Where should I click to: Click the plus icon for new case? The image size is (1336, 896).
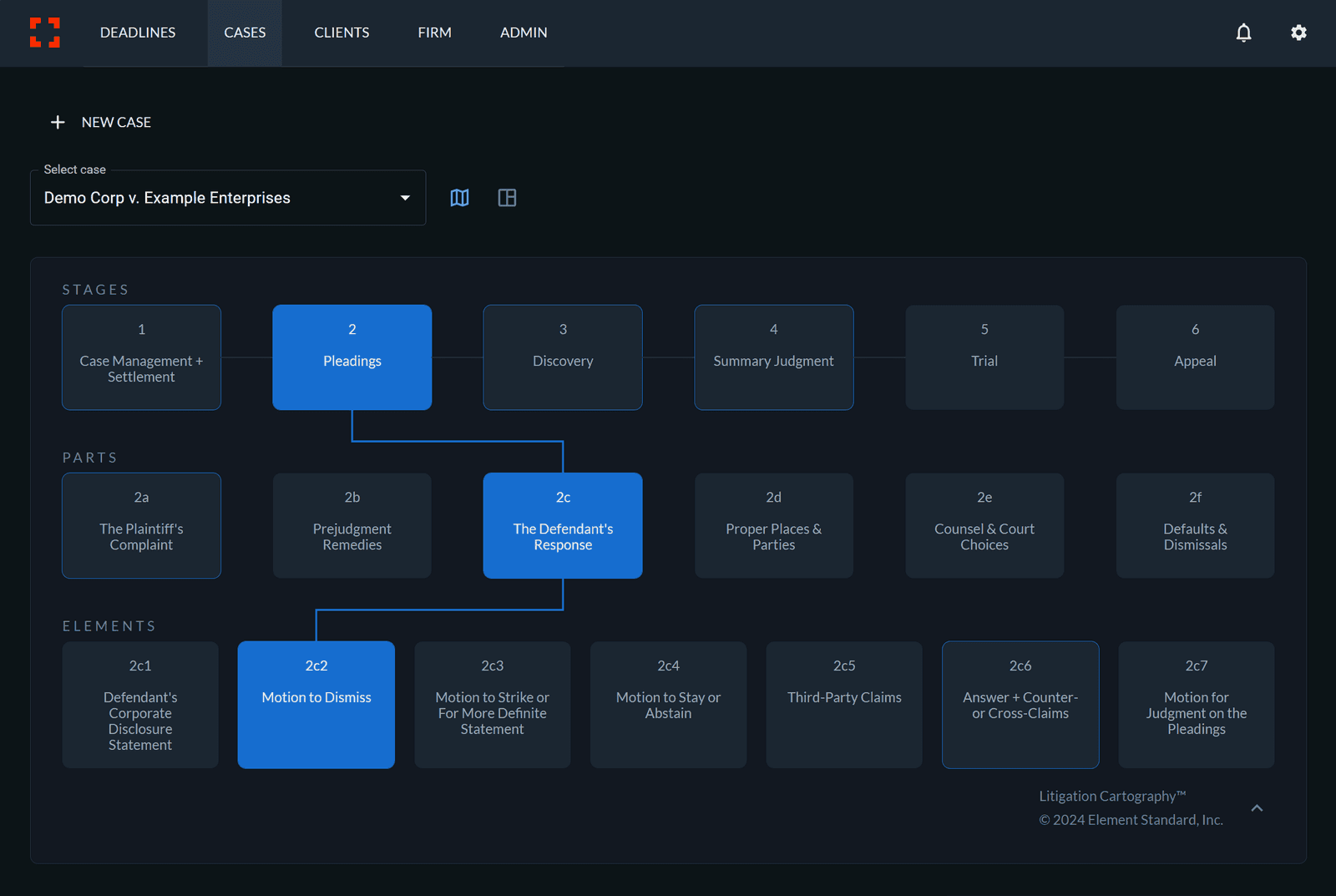point(58,123)
